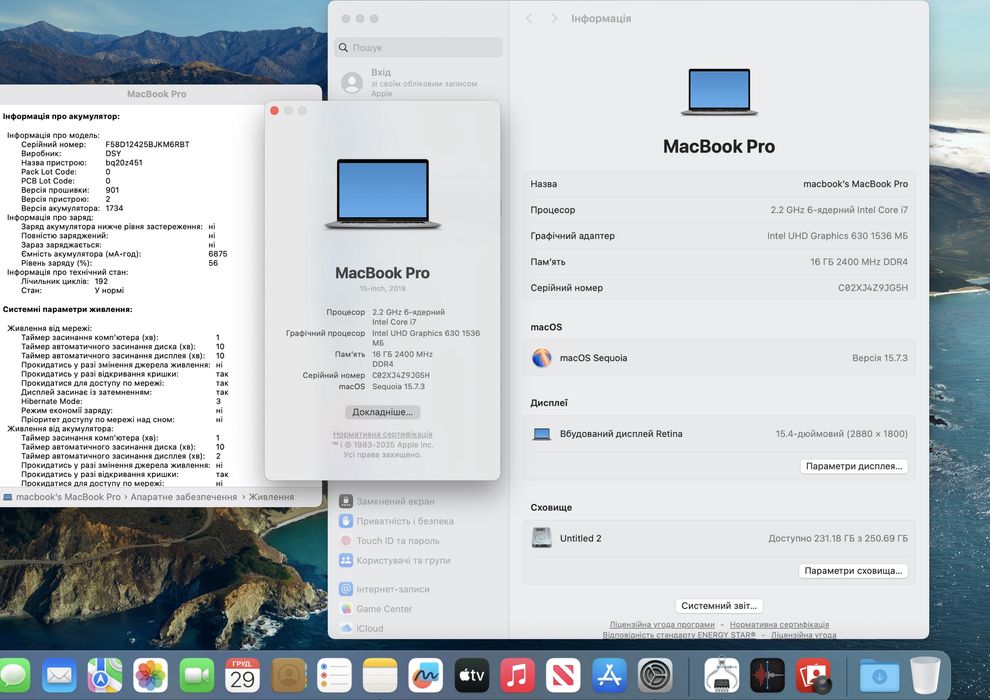The height and width of the screenshot is (700, 990).
Task: Open Ліцензійна угода програми link
Action: tap(662, 624)
